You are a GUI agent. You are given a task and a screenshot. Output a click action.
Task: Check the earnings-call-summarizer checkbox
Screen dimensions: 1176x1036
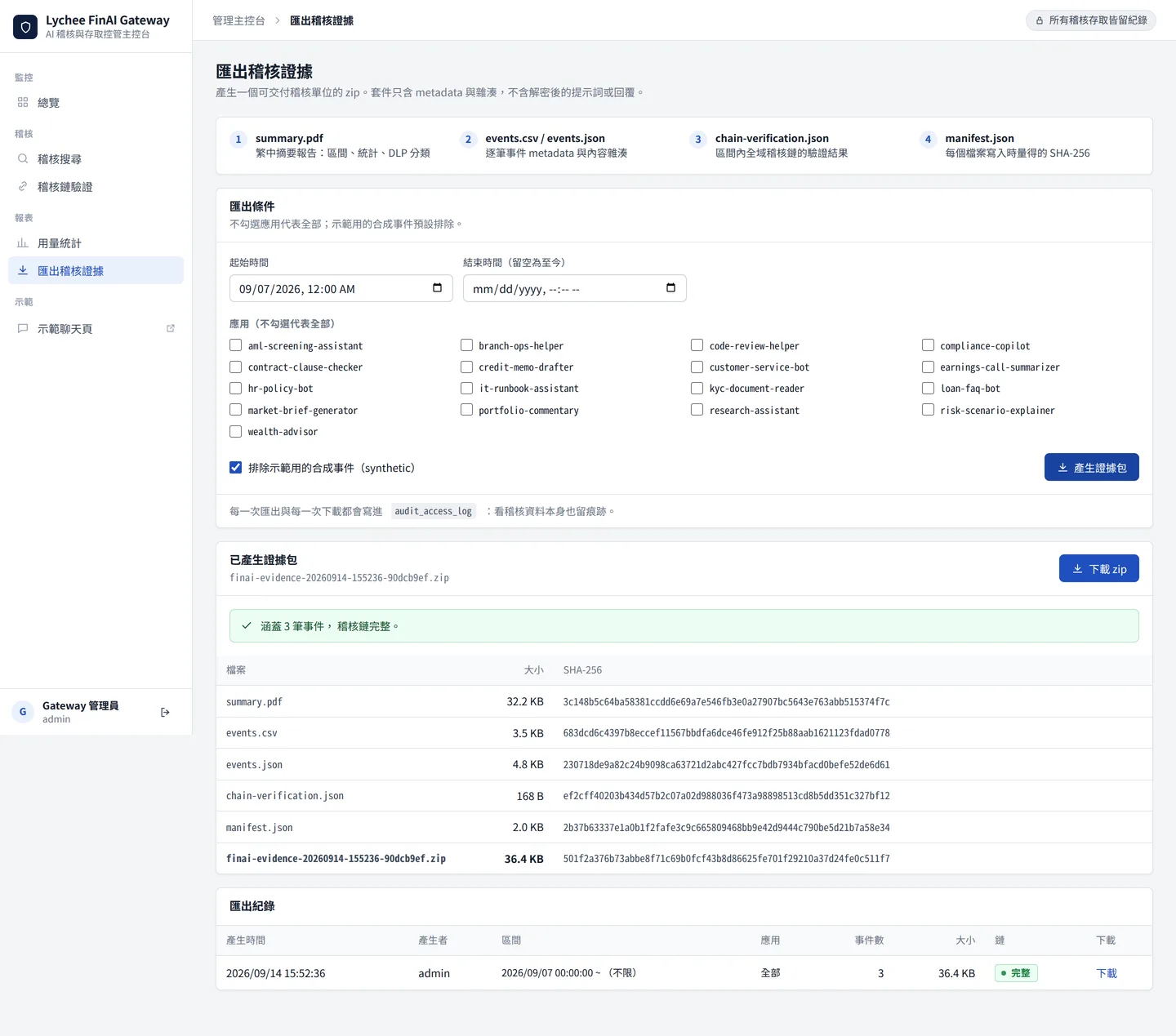928,367
